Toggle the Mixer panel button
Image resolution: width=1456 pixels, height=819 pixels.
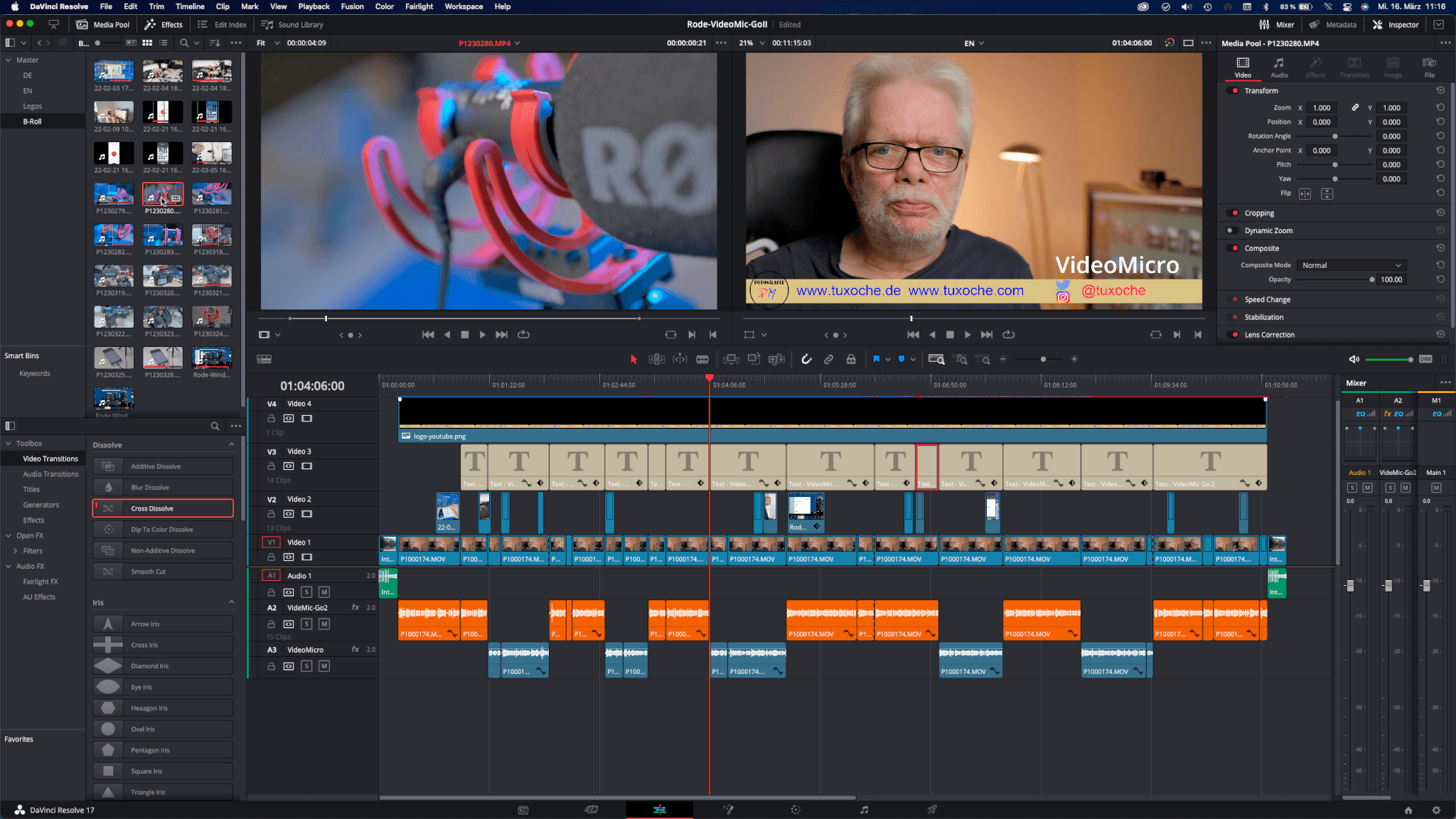(x=1276, y=24)
